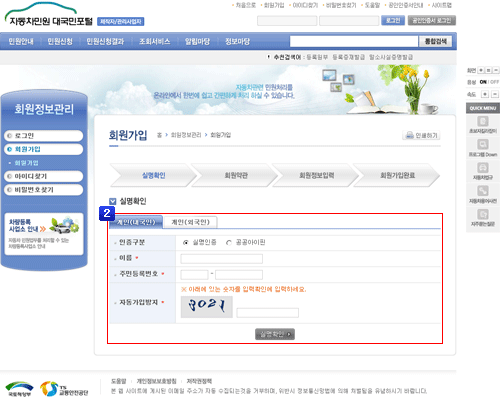Click 인쇄하기 print button label

click(x=426, y=135)
